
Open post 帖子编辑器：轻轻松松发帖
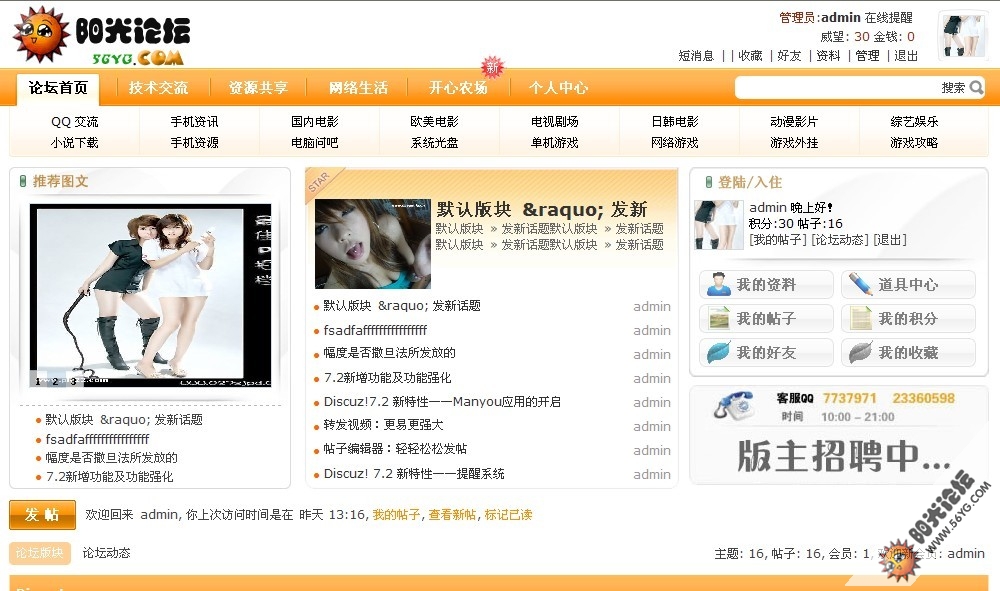tap(395, 449)
